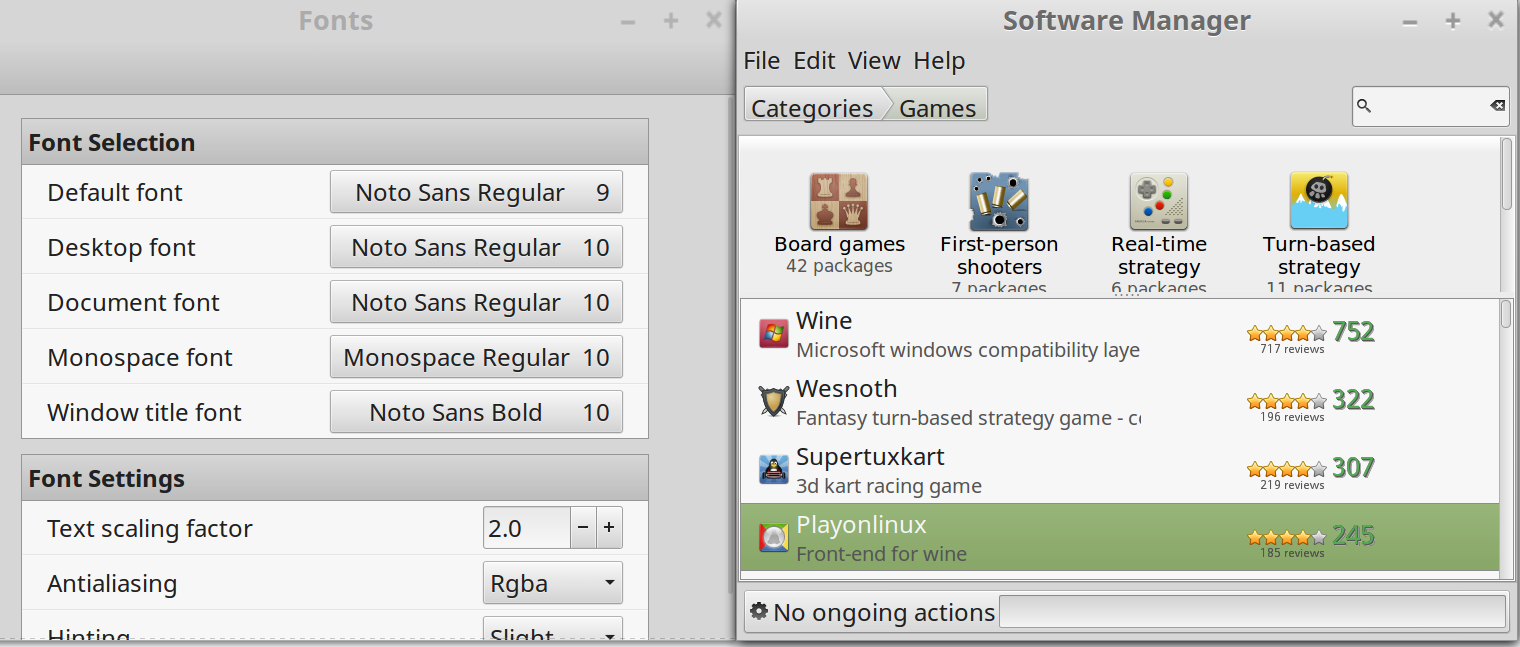Viewport: 1520px width, 647px height.
Task: Open the Hinting Slight dropdown
Action: pos(552,631)
